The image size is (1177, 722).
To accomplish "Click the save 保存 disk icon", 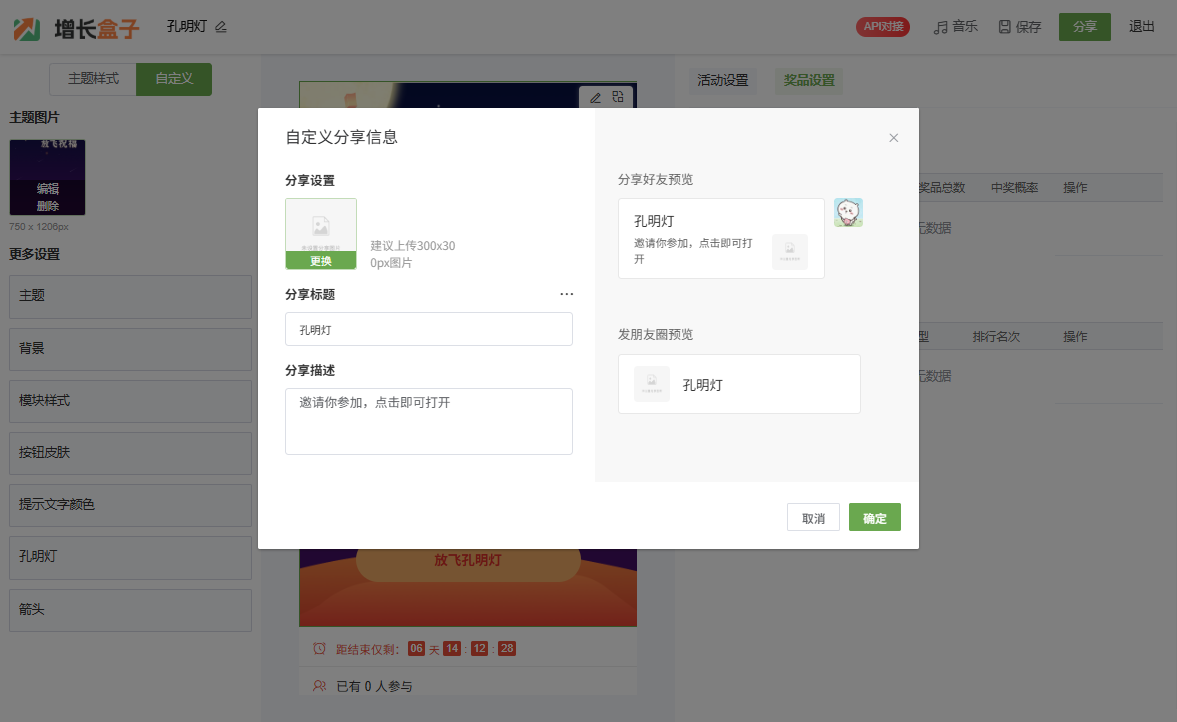I will [x=1004, y=27].
